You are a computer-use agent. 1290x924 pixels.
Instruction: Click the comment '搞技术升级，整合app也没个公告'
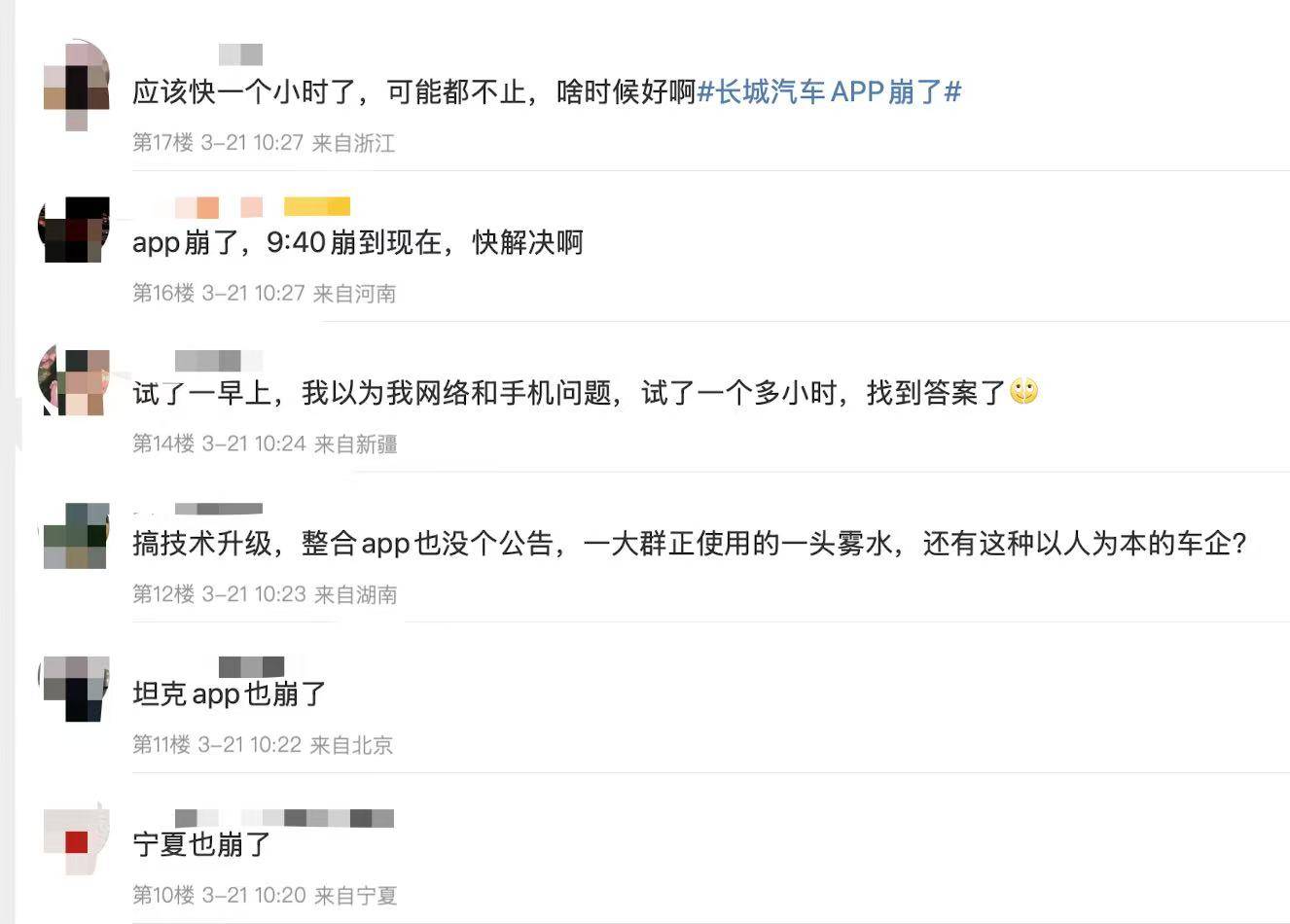(690, 544)
